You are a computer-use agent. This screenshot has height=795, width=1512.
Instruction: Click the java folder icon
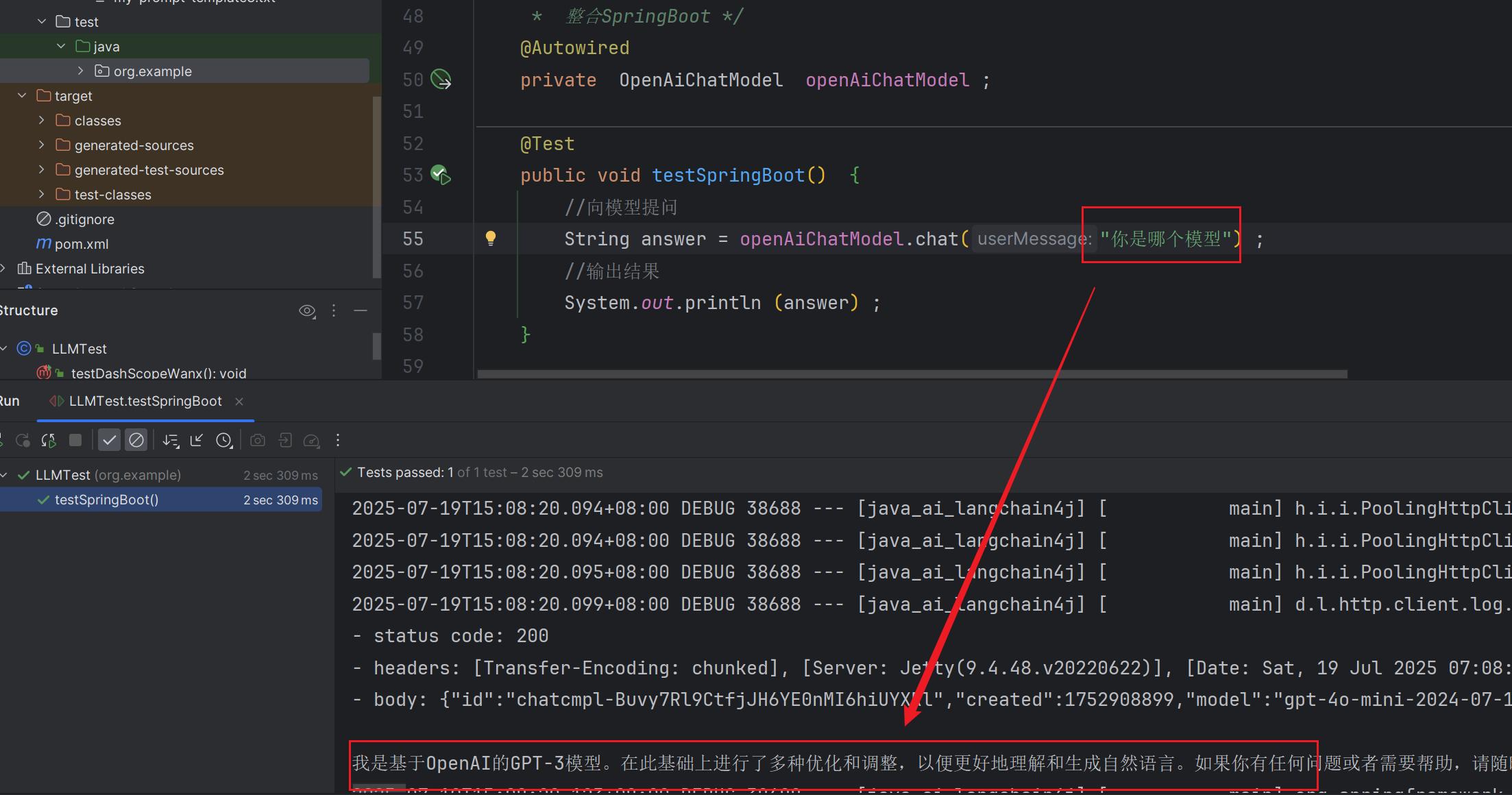(83, 47)
